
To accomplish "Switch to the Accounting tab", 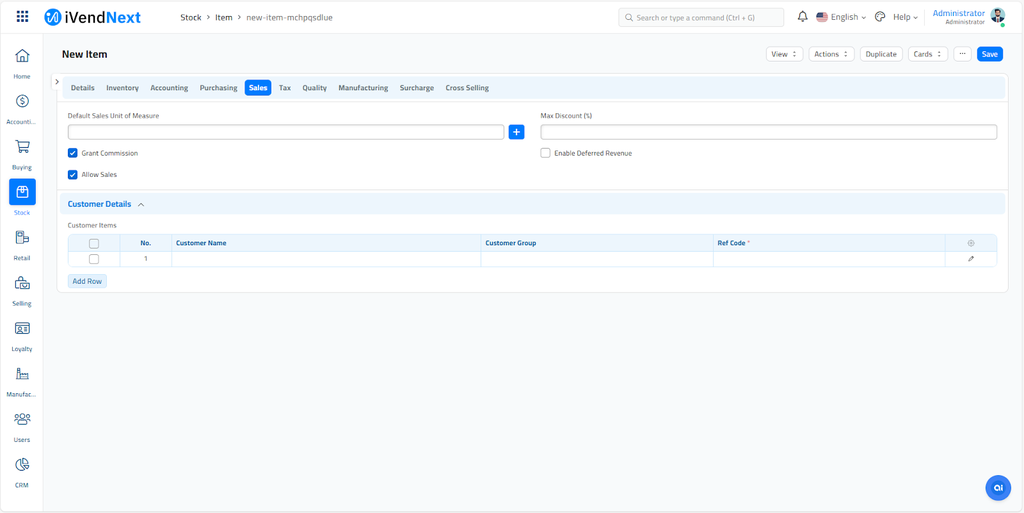I will pos(169,87).
